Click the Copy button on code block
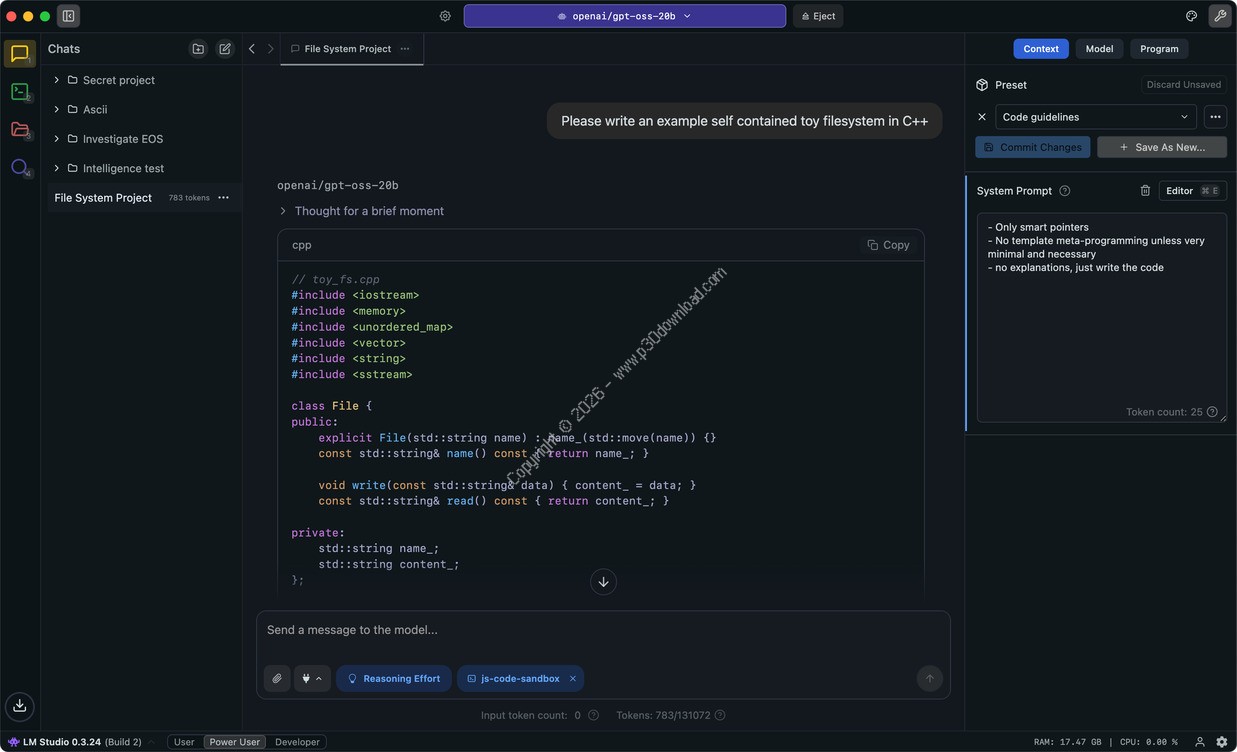The height and width of the screenshot is (752, 1237). (x=888, y=245)
